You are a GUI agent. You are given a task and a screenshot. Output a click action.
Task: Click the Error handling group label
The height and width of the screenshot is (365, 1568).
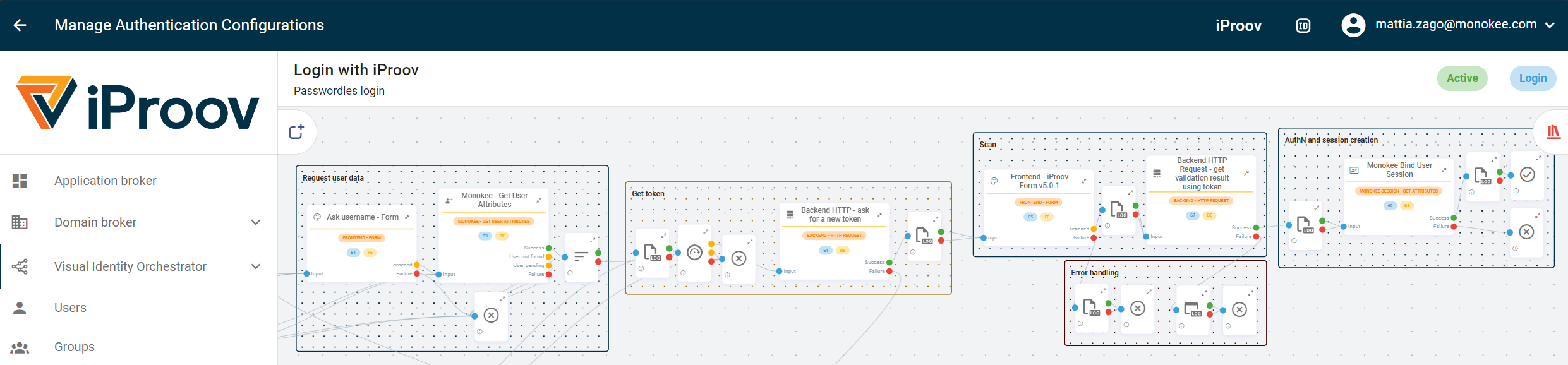[x=1095, y=273]
